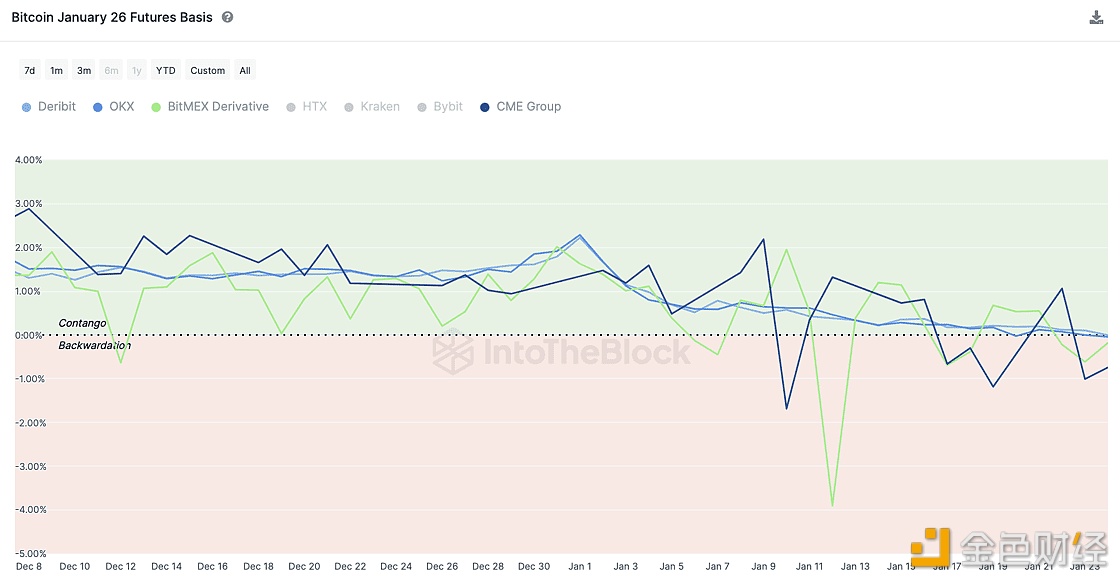Hide the BitMEX Derivative series

[x=210, y=107]
